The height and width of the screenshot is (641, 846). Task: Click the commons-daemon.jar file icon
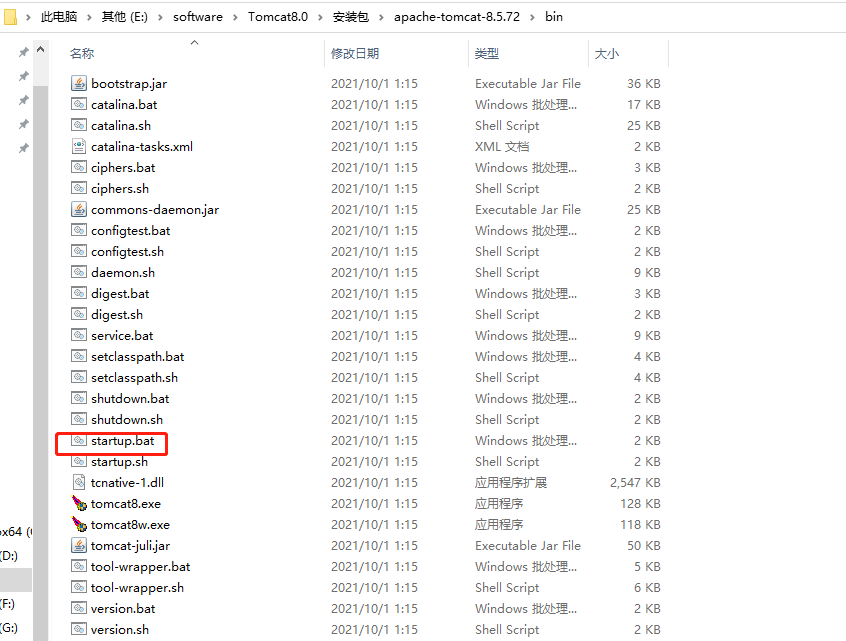(79, 209)
